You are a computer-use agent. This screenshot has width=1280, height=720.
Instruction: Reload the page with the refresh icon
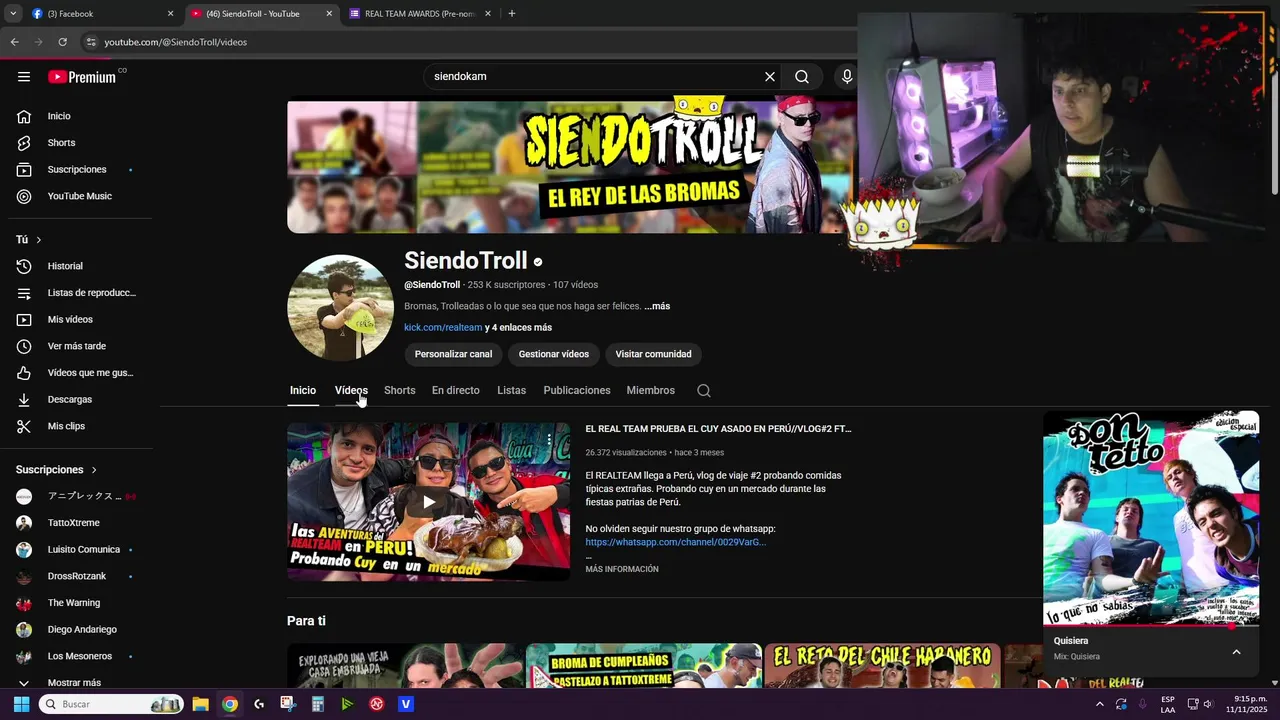tap(62, 42)
